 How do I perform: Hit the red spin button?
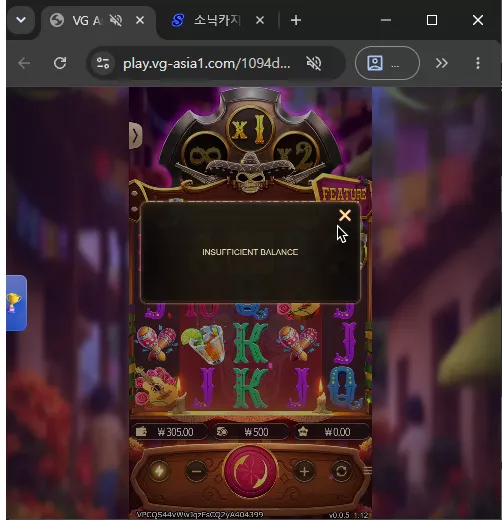(x=250, y=471)
